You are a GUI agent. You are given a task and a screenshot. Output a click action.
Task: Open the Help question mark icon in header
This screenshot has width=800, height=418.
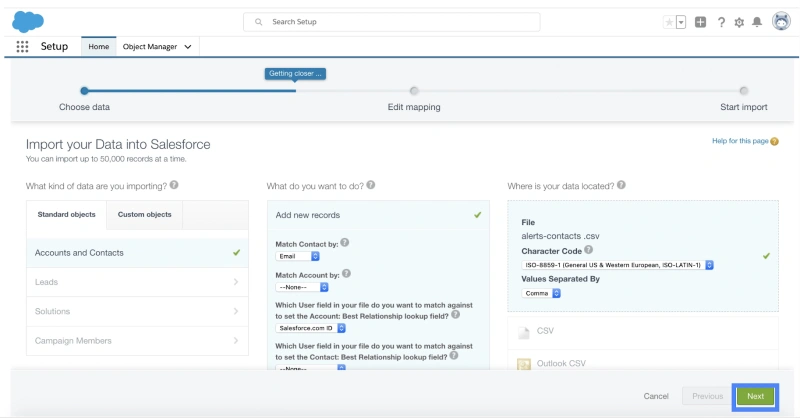click(x=721, y=22)
